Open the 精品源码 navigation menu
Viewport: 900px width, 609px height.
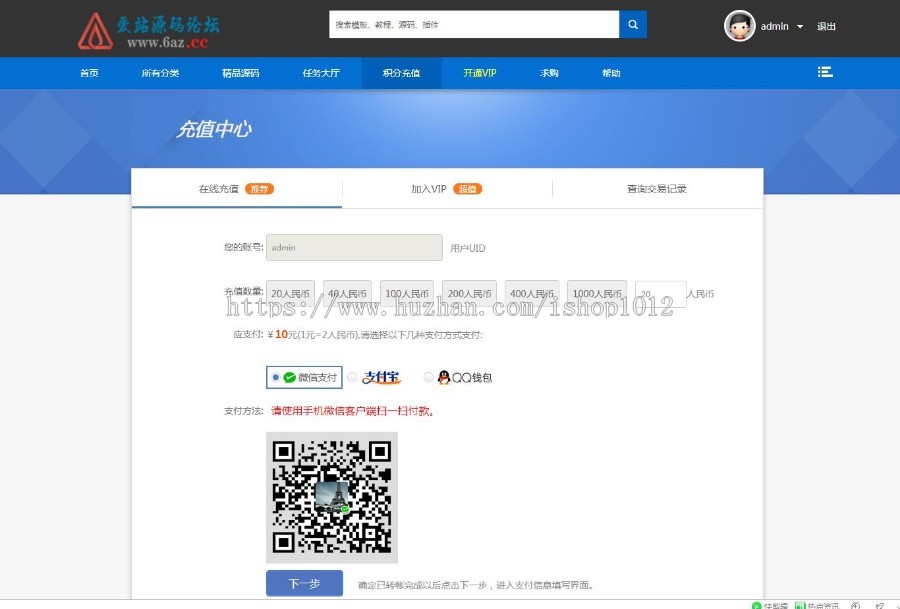pos(240,73)
